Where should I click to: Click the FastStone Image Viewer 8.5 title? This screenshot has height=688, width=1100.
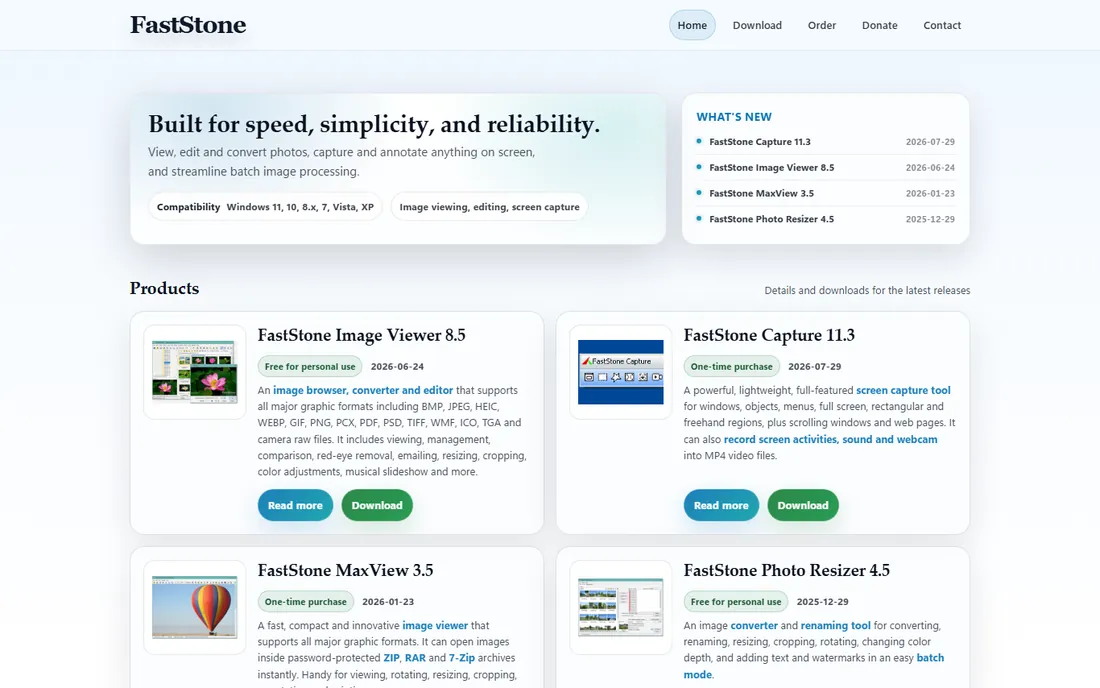point(361,335)
